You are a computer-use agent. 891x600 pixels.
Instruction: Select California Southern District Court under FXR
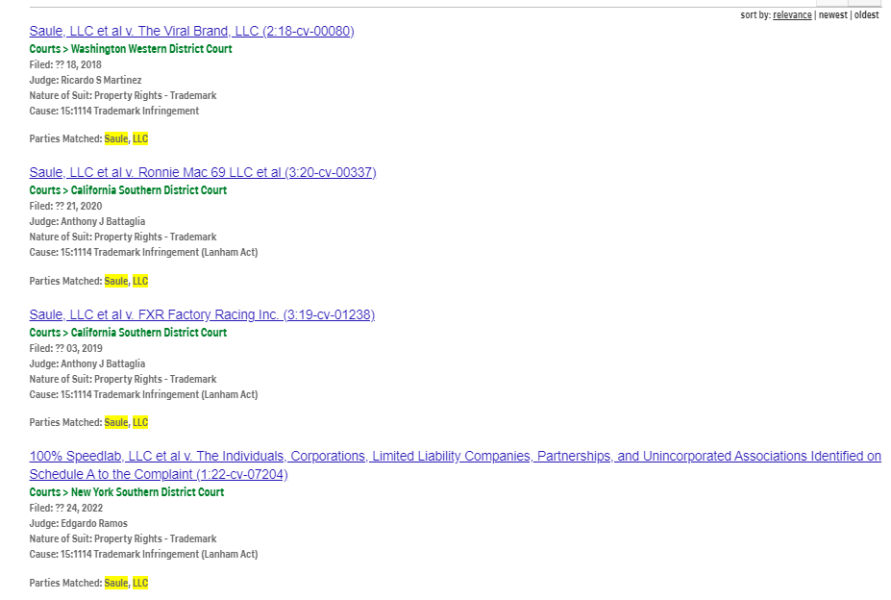[149, 332]
